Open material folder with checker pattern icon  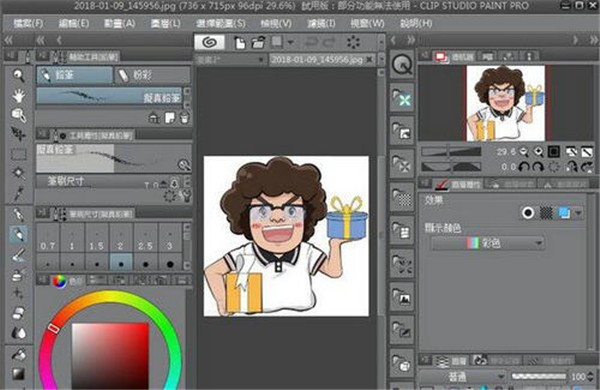(402, 197)
